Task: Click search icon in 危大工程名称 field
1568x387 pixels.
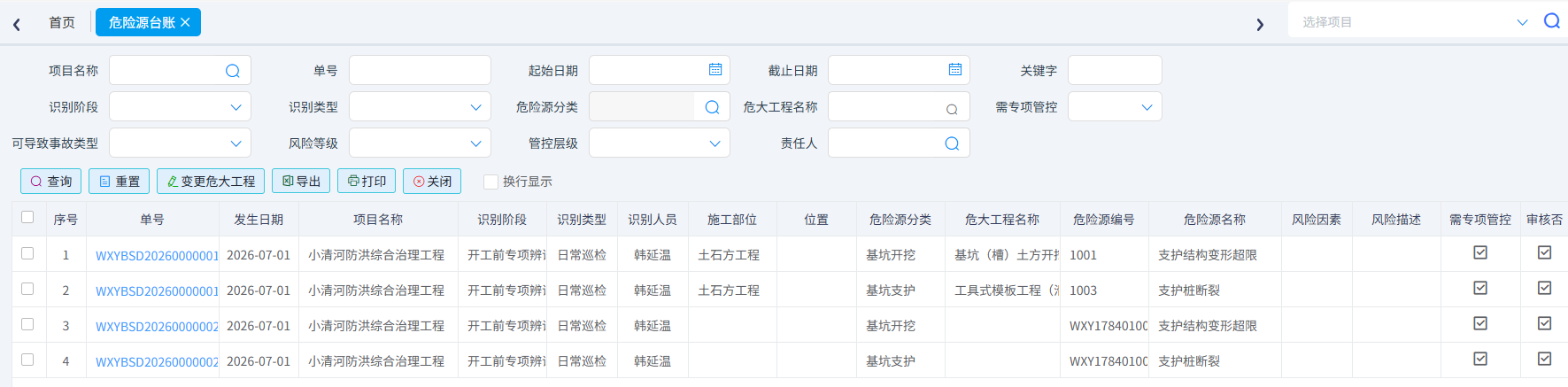Action: pos(952,109)
